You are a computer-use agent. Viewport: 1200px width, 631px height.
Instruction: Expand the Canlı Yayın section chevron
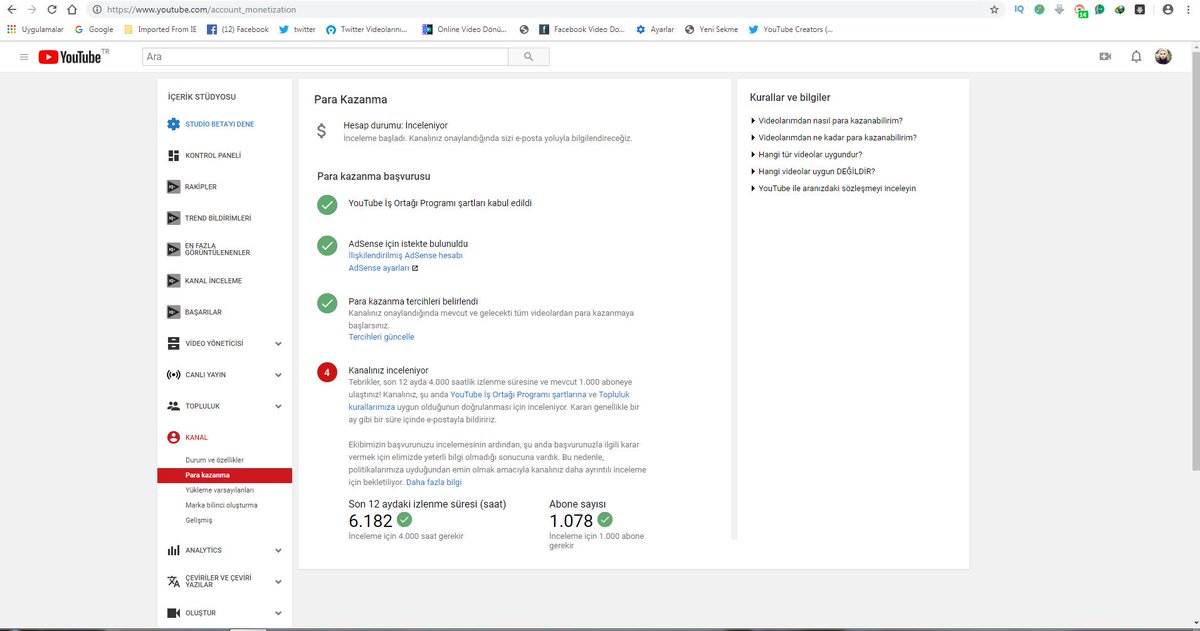278,375
